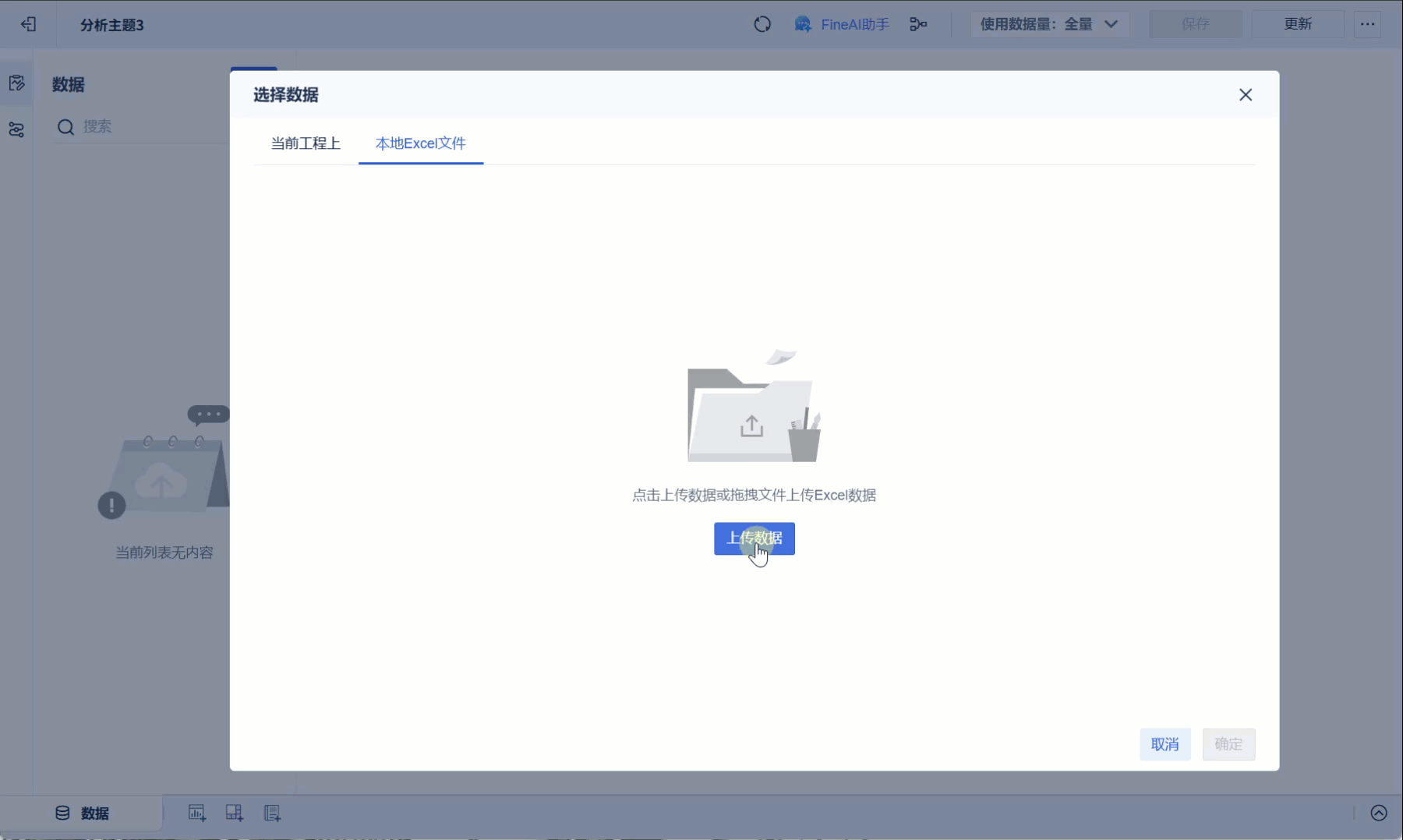Add a new chart component
This screenshot has height=840, width=1403.
196,813
